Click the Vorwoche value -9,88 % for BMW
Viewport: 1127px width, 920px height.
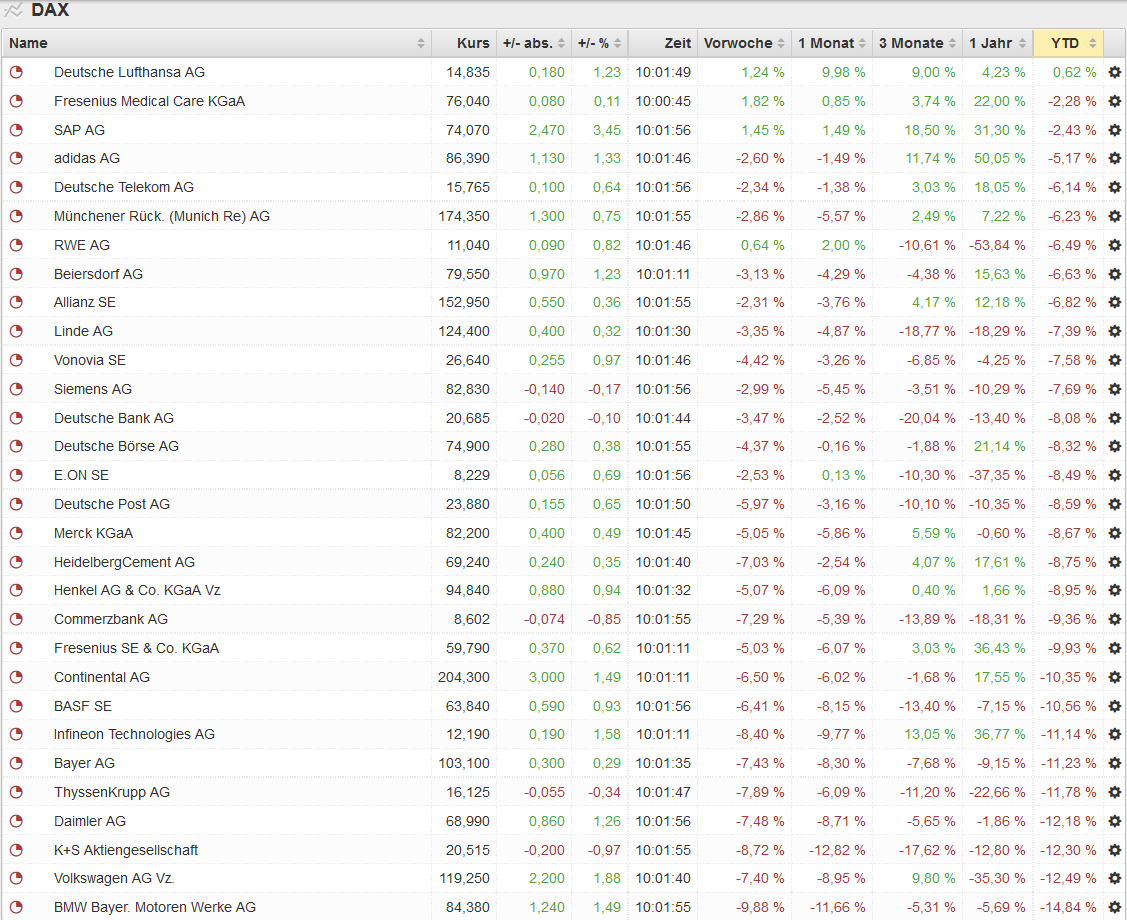pos(760,907)
